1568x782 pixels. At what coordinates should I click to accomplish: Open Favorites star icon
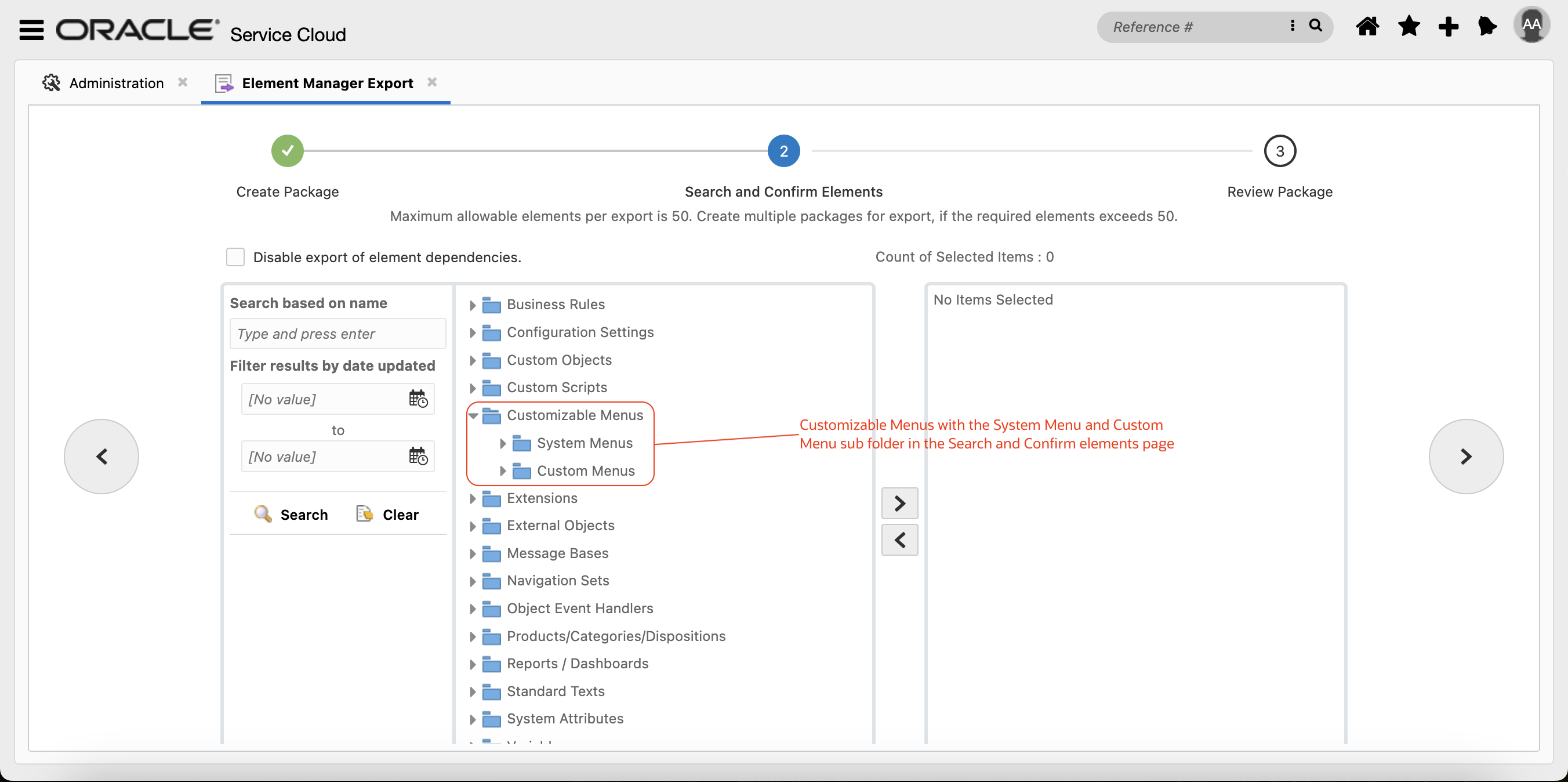[x=1409, y=27]
